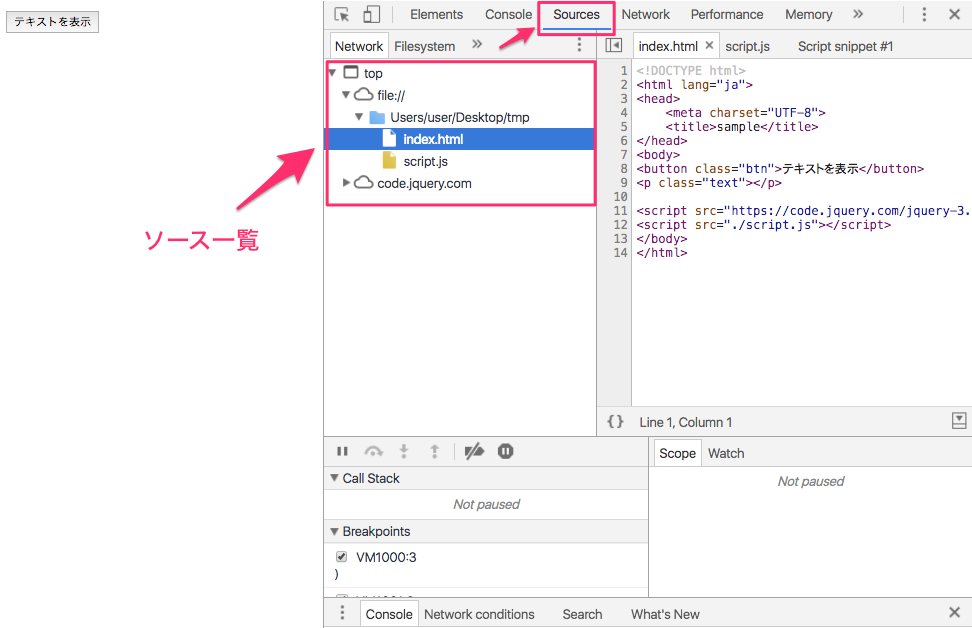
Task: Select the Console drawer tab
Action: coord(389,614)
